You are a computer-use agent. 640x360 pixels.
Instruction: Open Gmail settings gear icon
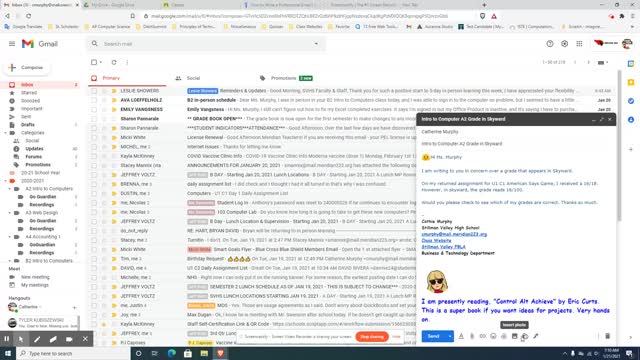pyautogui.click(x=564, y=44)
